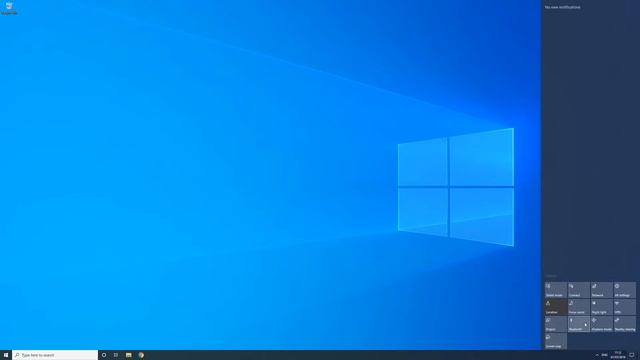Viewport: 640px width, 360px height.
Task: Open All settings quick action tile
Action: point(624,290)
